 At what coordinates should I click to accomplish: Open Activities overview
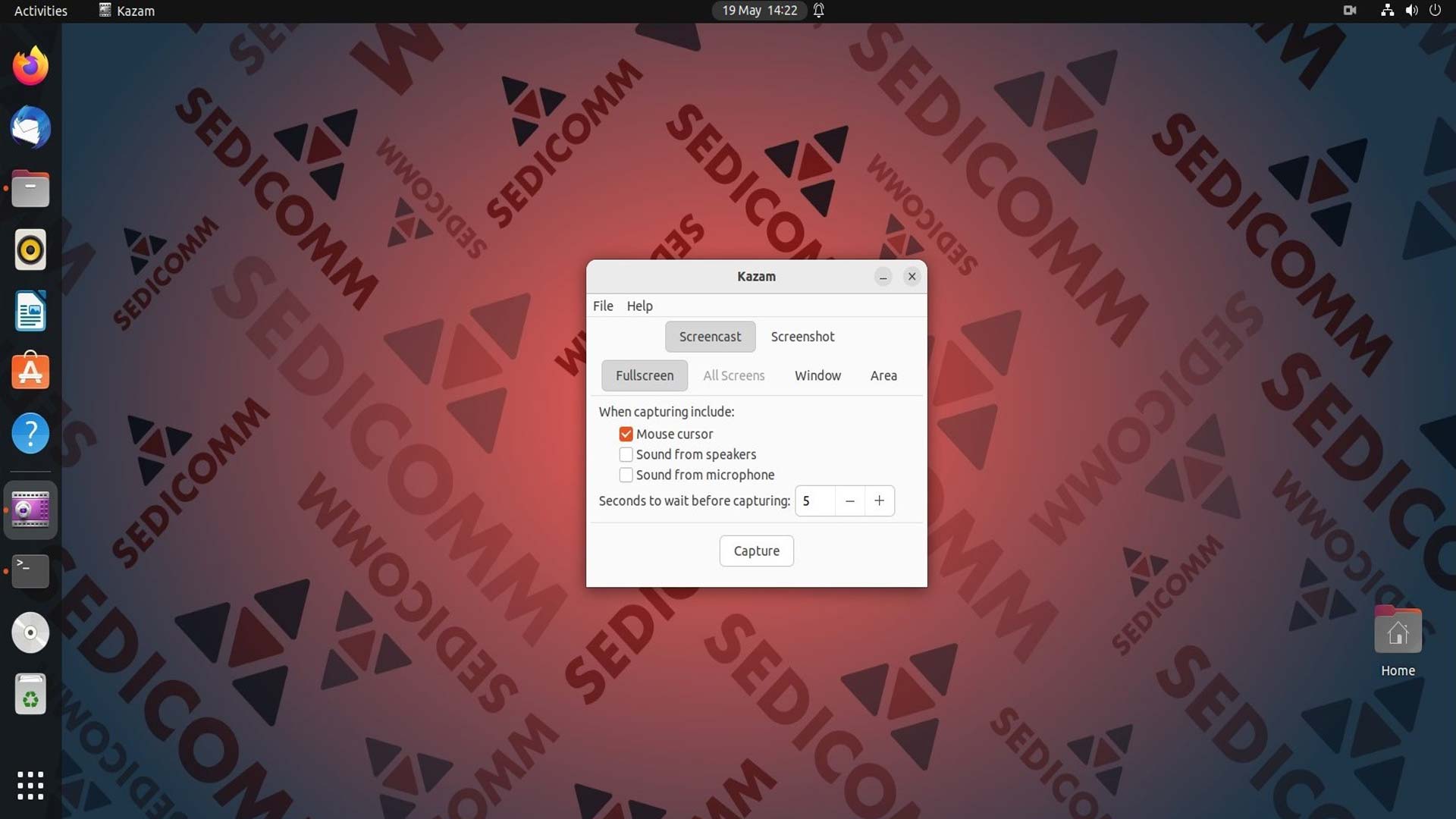tap(41, 11)
